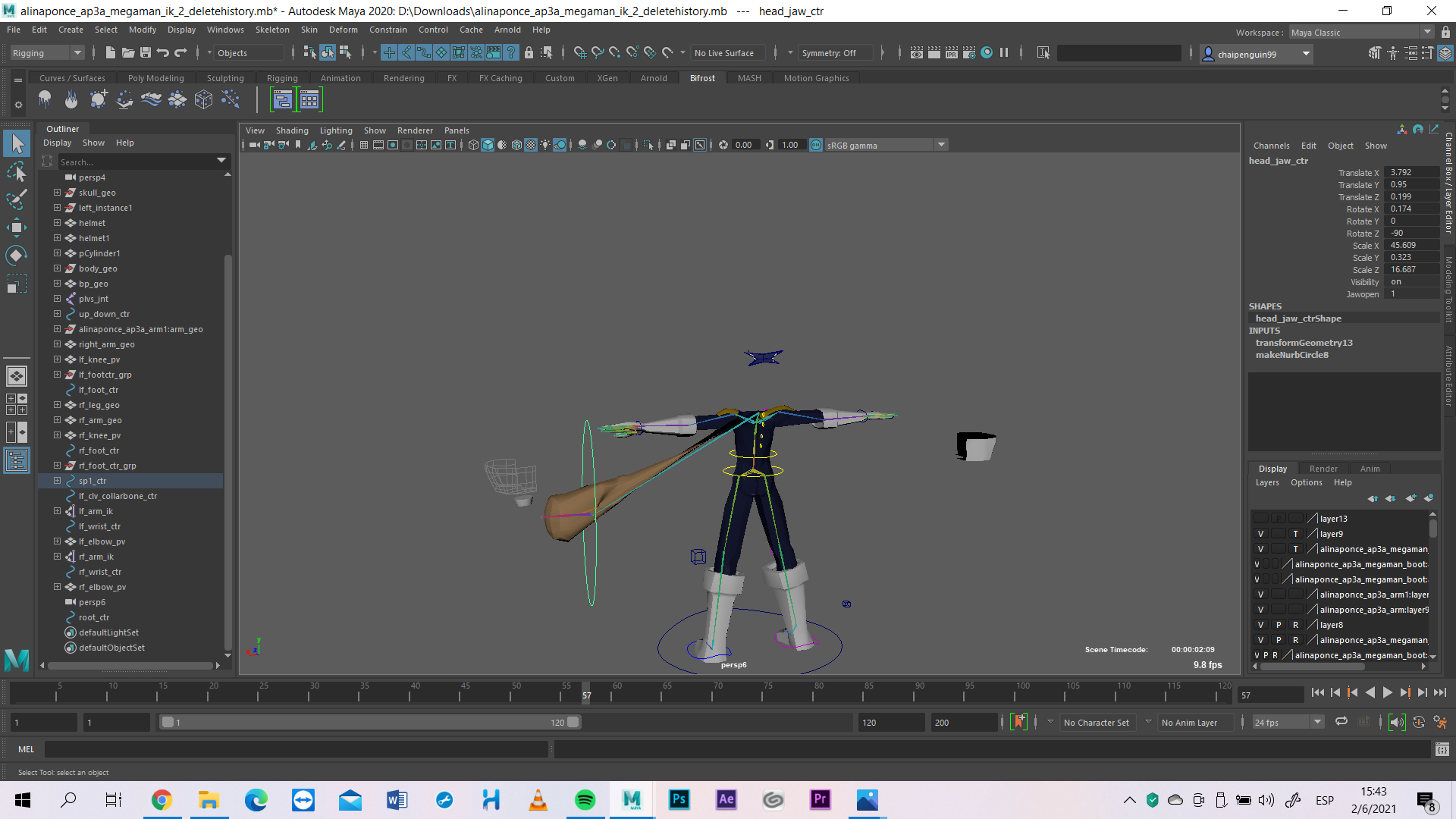Click the Undo arrow icon
The width and height of the screenshot is (1456, 819).
[163, 52]
